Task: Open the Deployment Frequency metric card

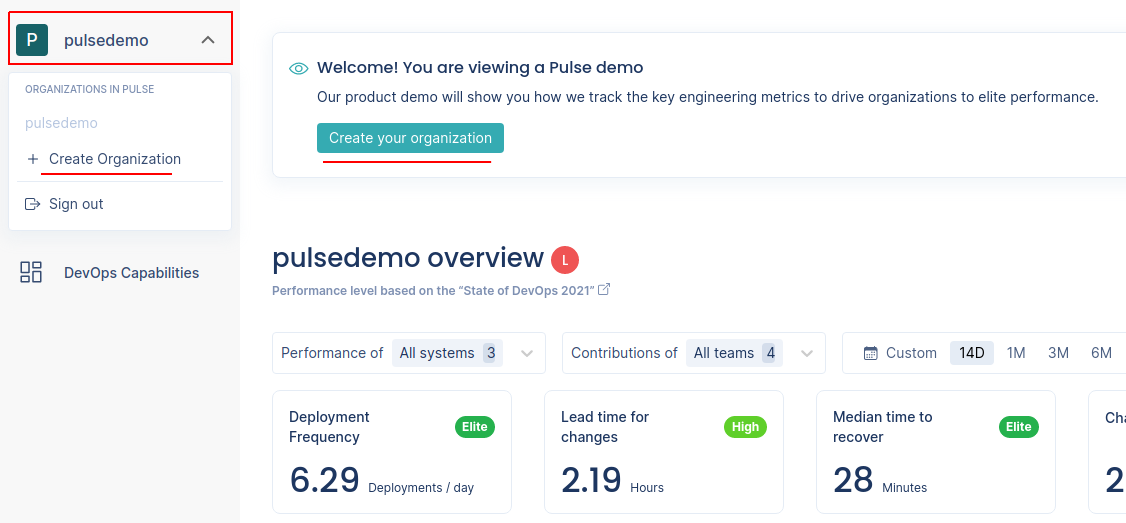Action: coord(392,452)
